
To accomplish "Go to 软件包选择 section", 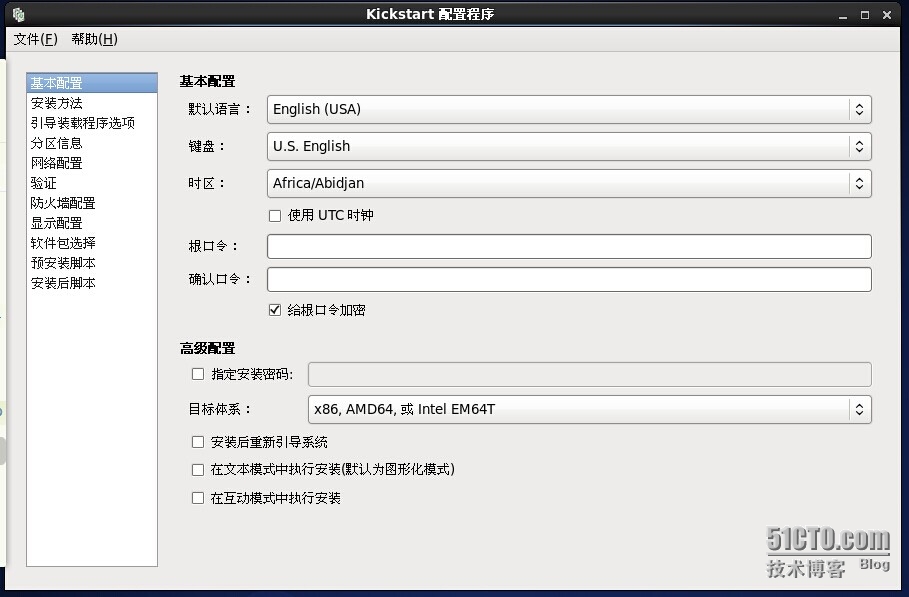I will pos(92,243).
